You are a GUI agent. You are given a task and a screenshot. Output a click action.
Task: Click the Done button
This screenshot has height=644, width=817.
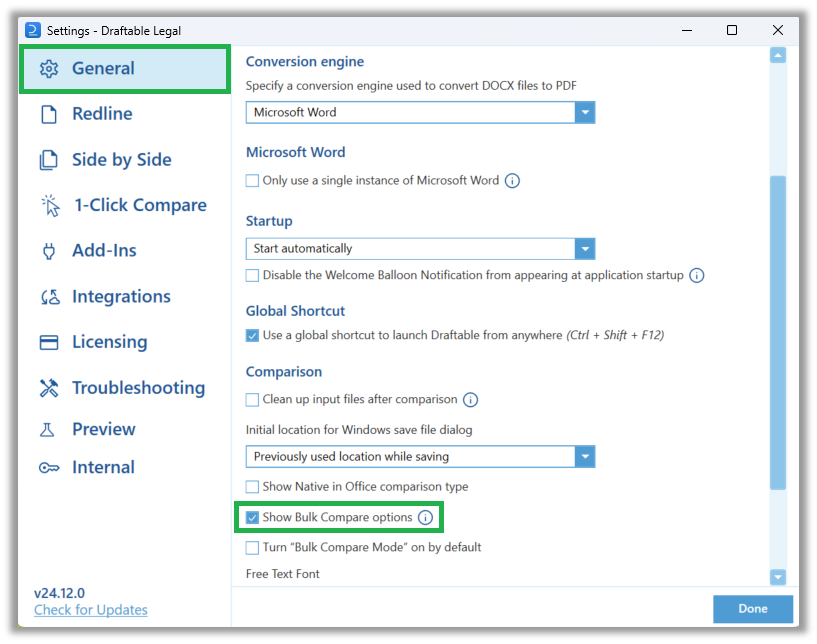tap(752, 608)
